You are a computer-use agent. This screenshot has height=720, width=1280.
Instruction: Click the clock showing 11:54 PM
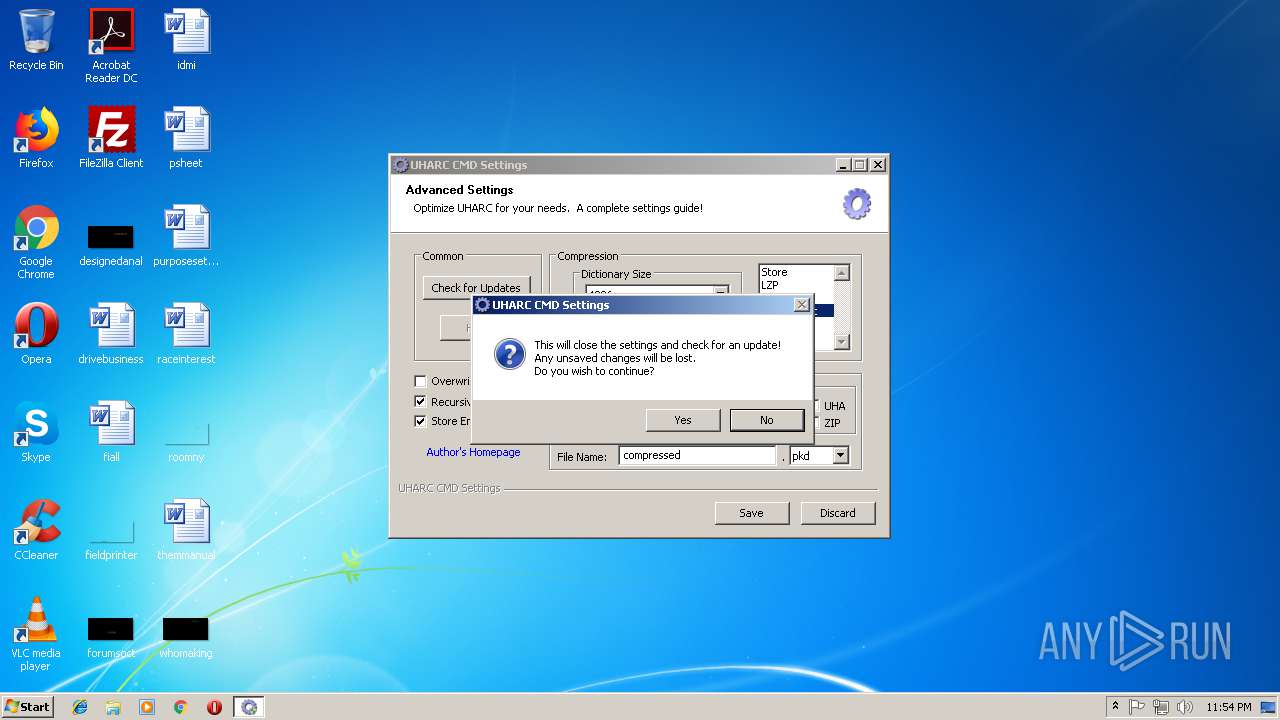click(x=1228, y=707)
